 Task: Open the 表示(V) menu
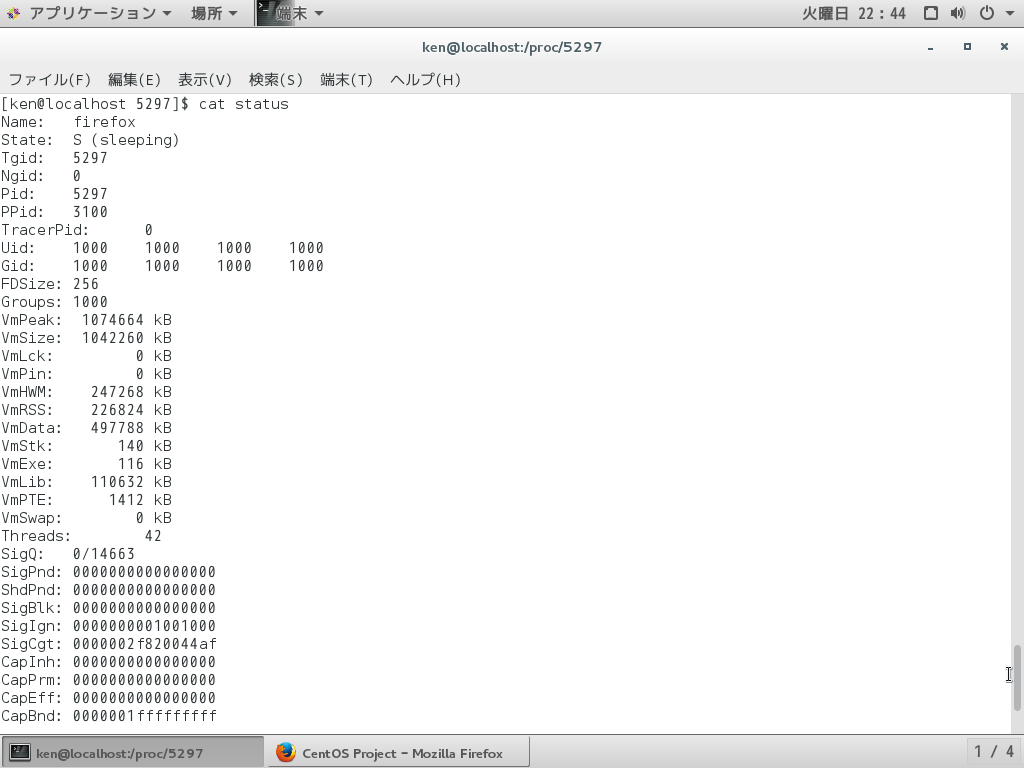(x=205, y=80)
